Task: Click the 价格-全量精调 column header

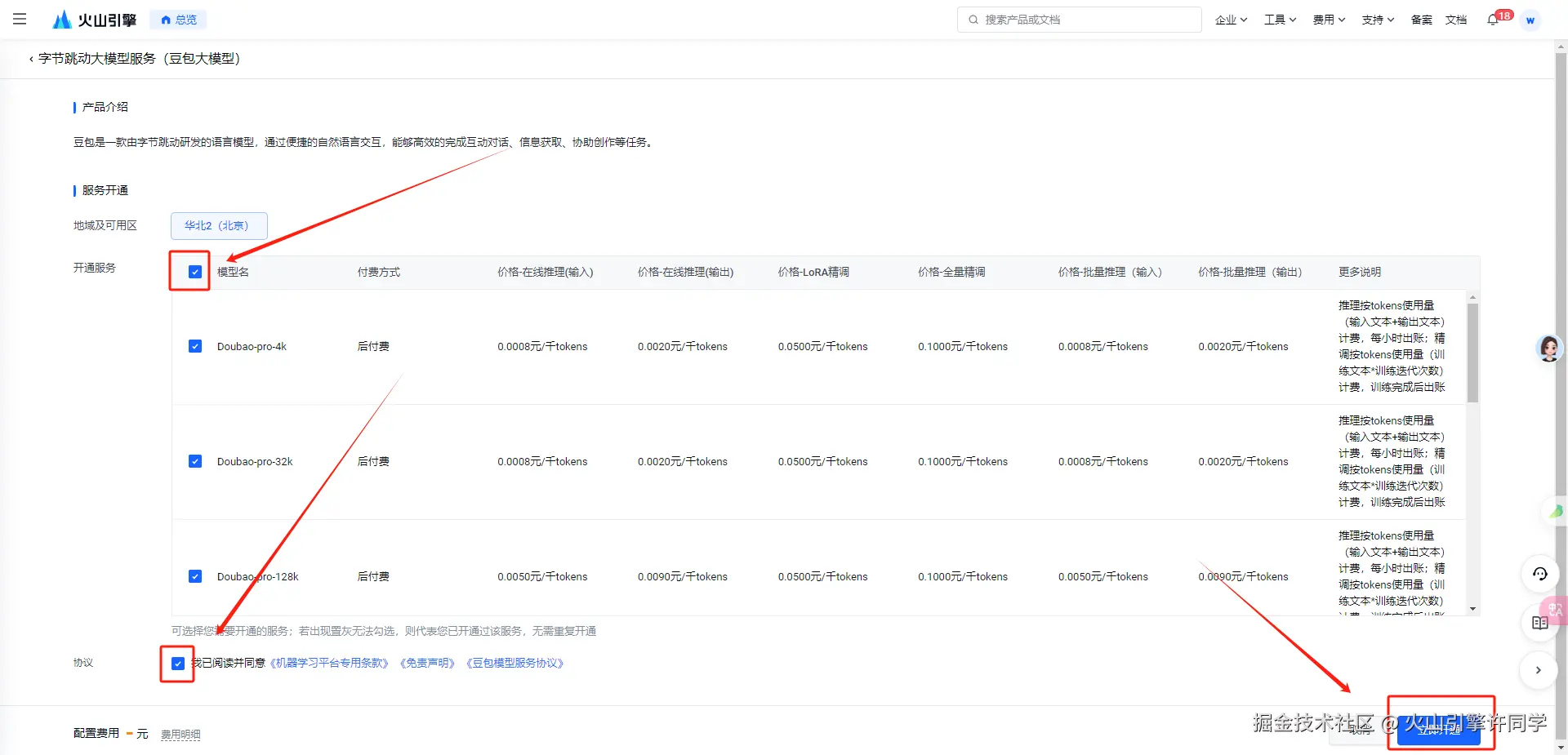Action: 951,272
